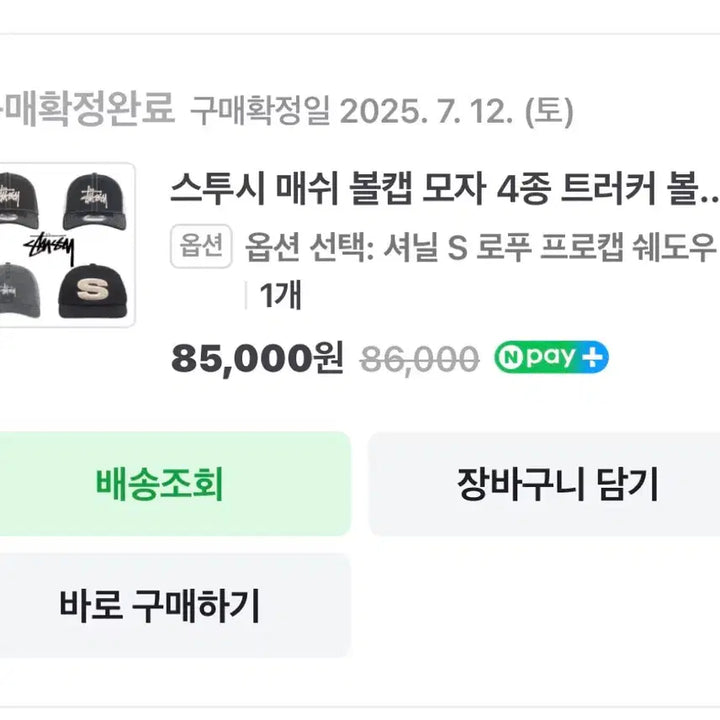Click the vertical divider before 1개 quantity
The image size is (720, 720).
click(246, 295)
